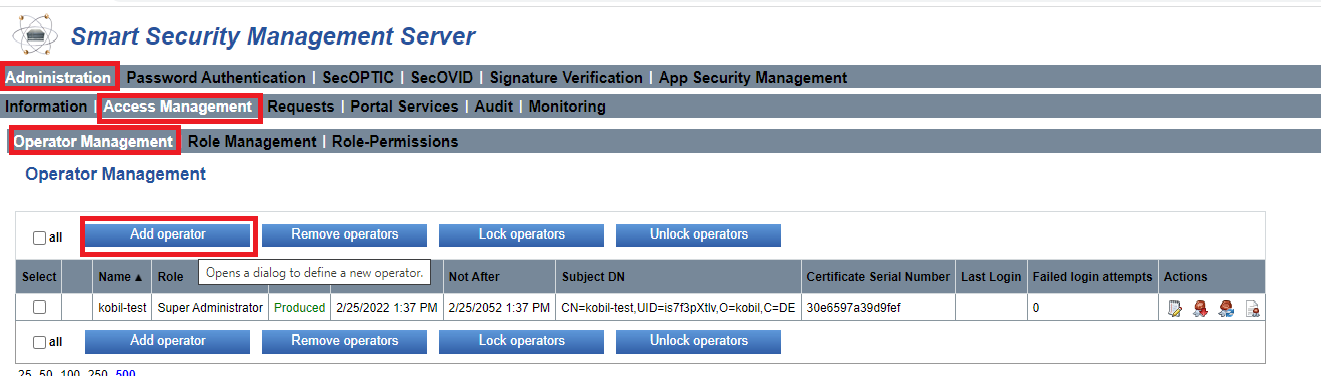
Task: Click the edit operator icon for kobil-test
Action: point(1176,308)
